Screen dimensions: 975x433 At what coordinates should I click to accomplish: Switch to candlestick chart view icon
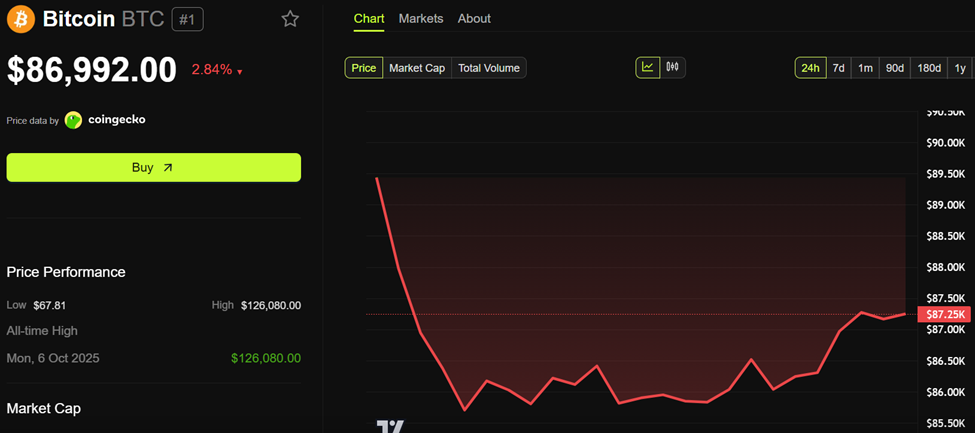pos(673,67)
